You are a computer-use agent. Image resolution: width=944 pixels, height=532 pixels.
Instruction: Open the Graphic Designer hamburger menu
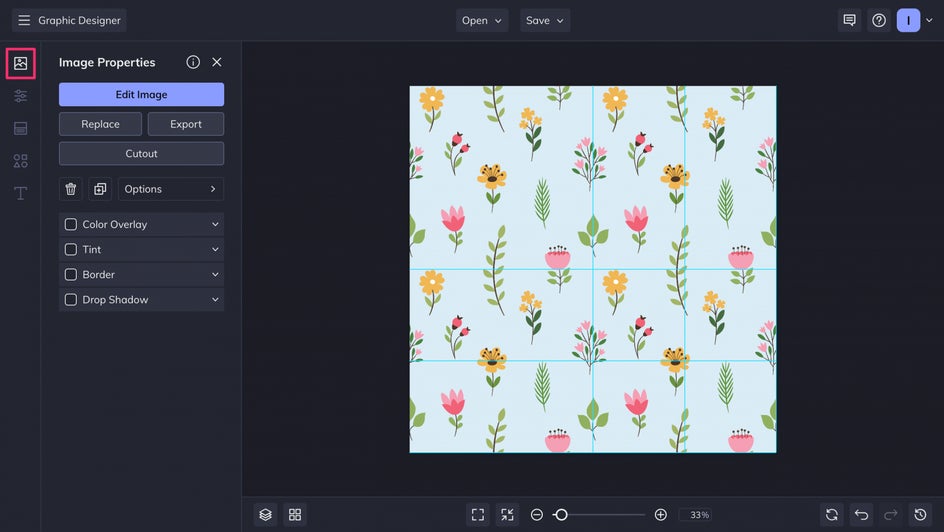coord(24,20)
